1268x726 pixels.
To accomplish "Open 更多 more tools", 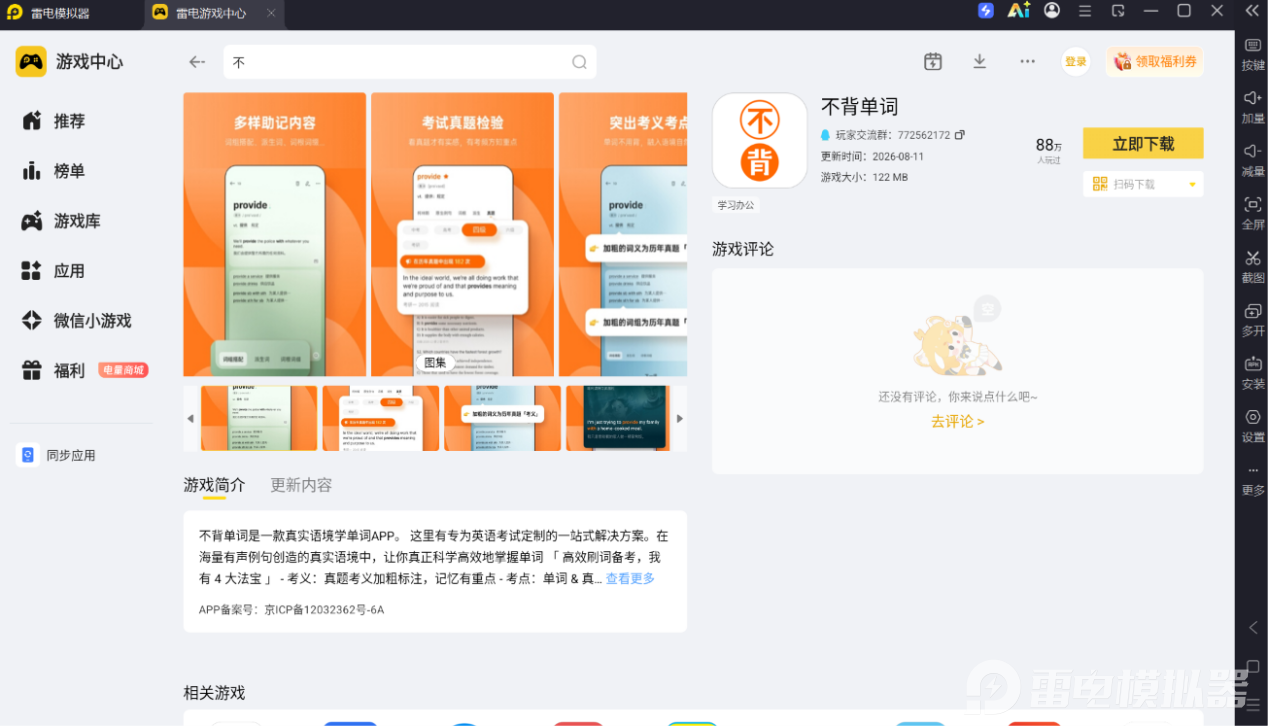I will tap(1253, 480).
